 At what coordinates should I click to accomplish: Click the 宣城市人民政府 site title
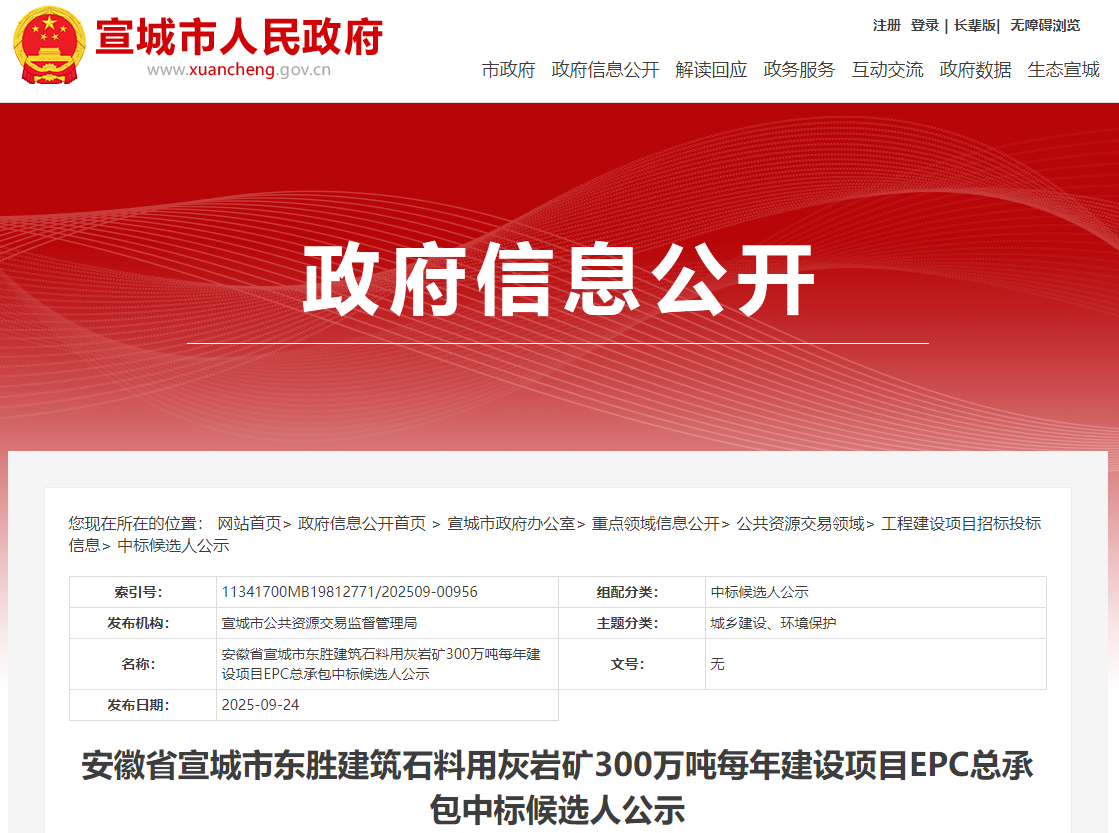coord(239,38)
